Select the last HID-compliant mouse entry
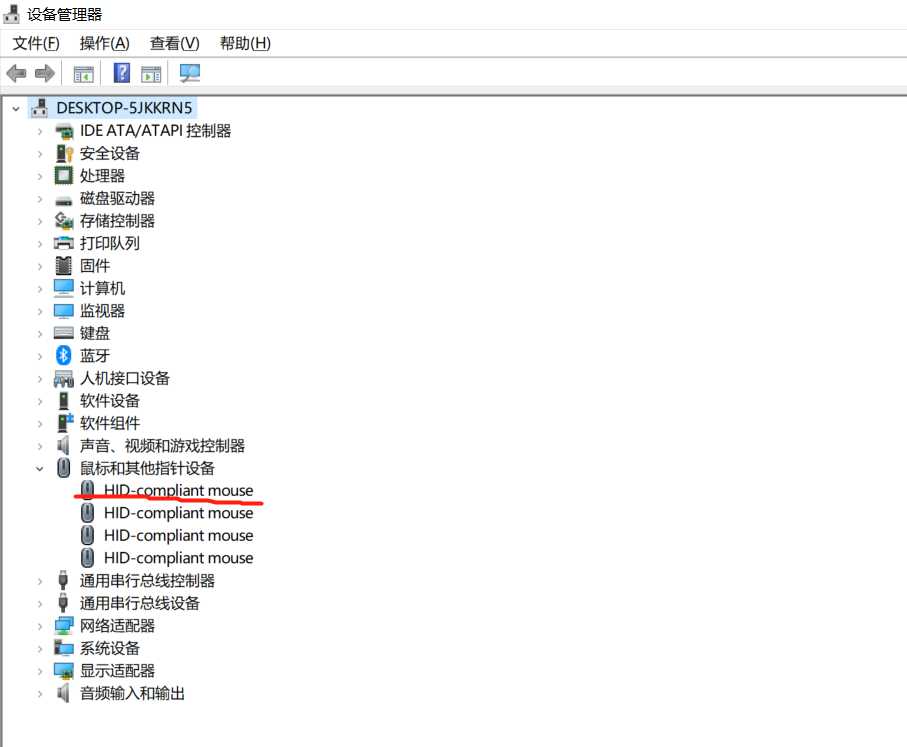Viewport: 907px width, 747px height. tap(178, 558)
